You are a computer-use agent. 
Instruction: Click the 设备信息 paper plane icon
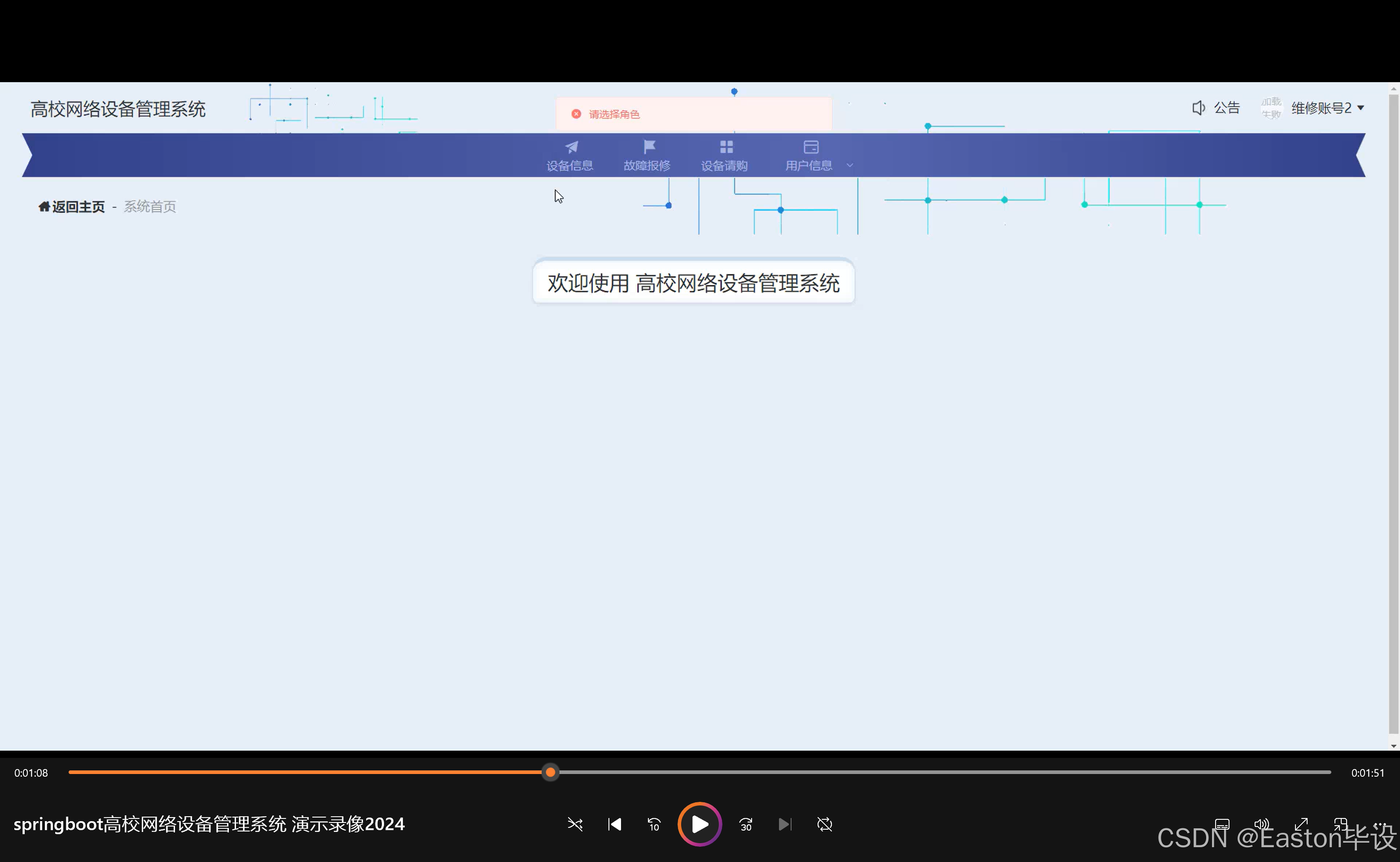click(571, 147)
